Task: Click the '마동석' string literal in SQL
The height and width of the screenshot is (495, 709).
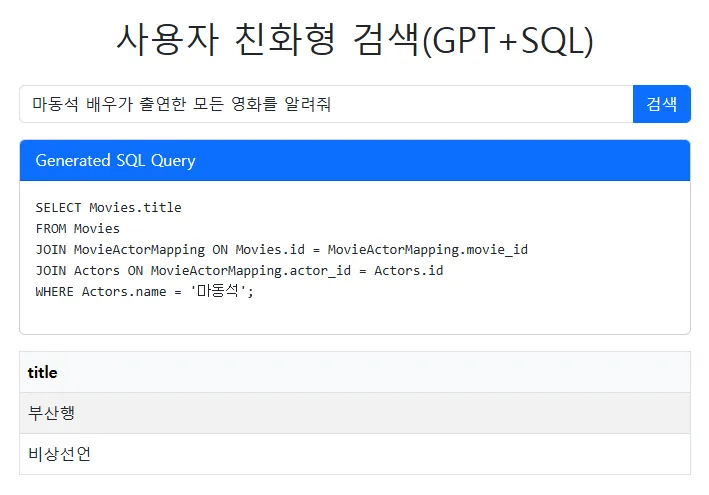Action: pos(221,292)
